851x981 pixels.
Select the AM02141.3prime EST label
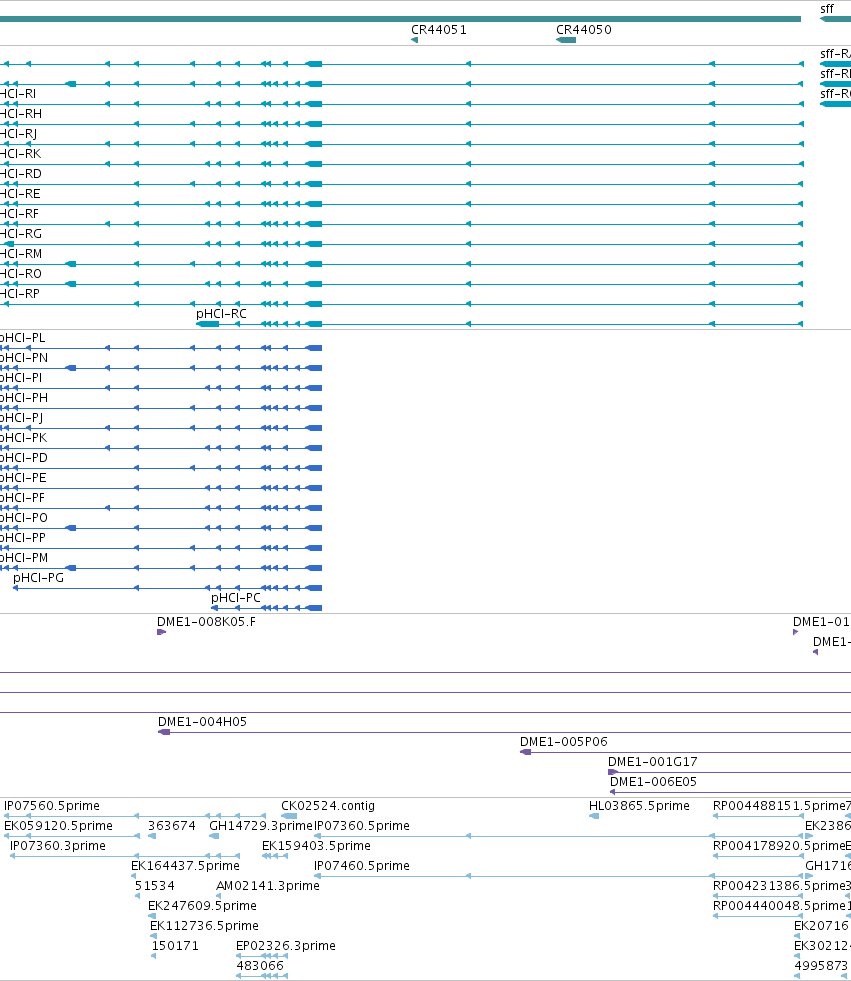point(268,886)
